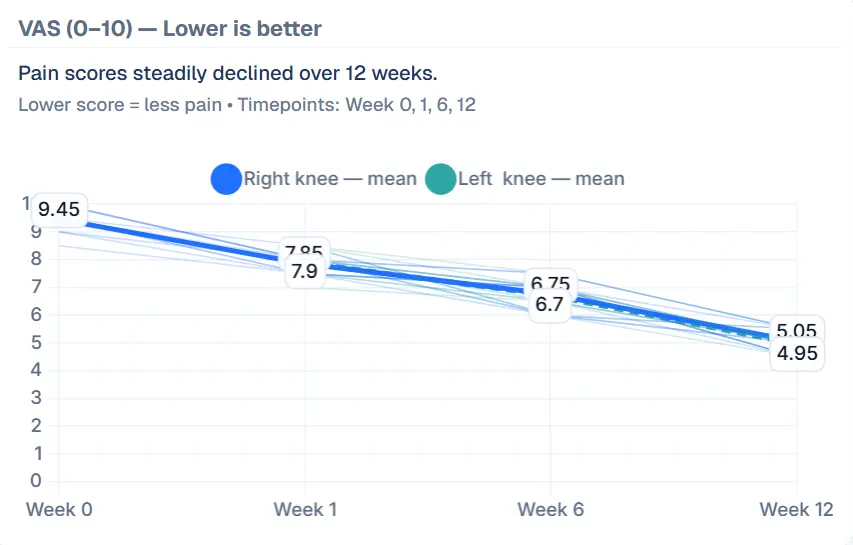Click the 9.45 data label at Week 0
The width and height of the screenshot is (853, 545).
click(59, 210)
